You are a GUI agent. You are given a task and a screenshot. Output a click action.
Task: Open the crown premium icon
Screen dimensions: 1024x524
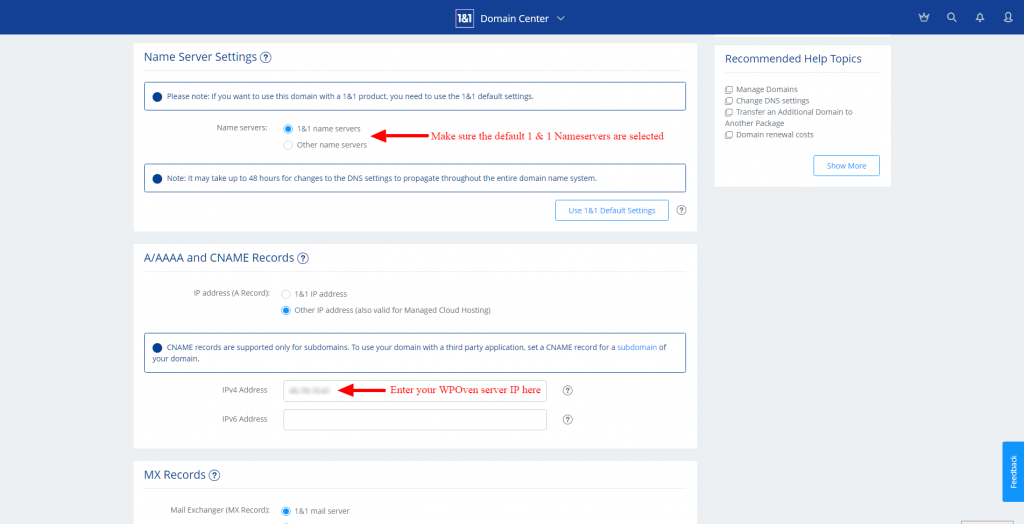[x=923, y=18]
